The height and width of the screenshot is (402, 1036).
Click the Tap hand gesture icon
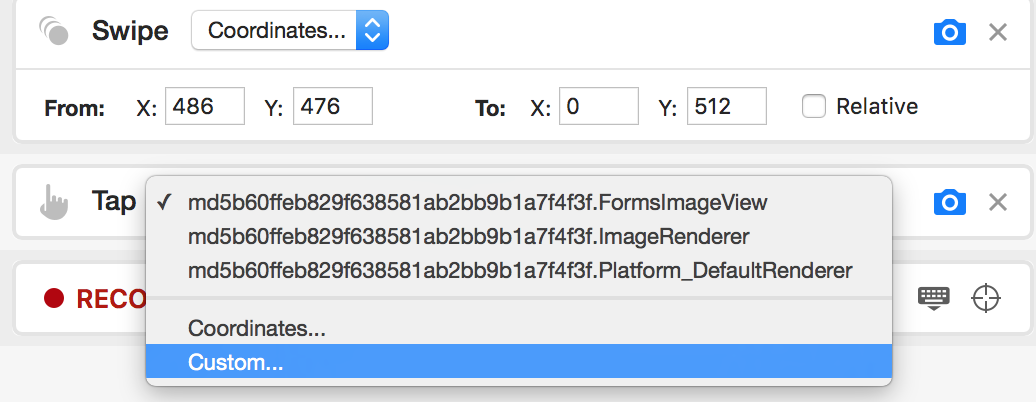click(x=54, y=202)
